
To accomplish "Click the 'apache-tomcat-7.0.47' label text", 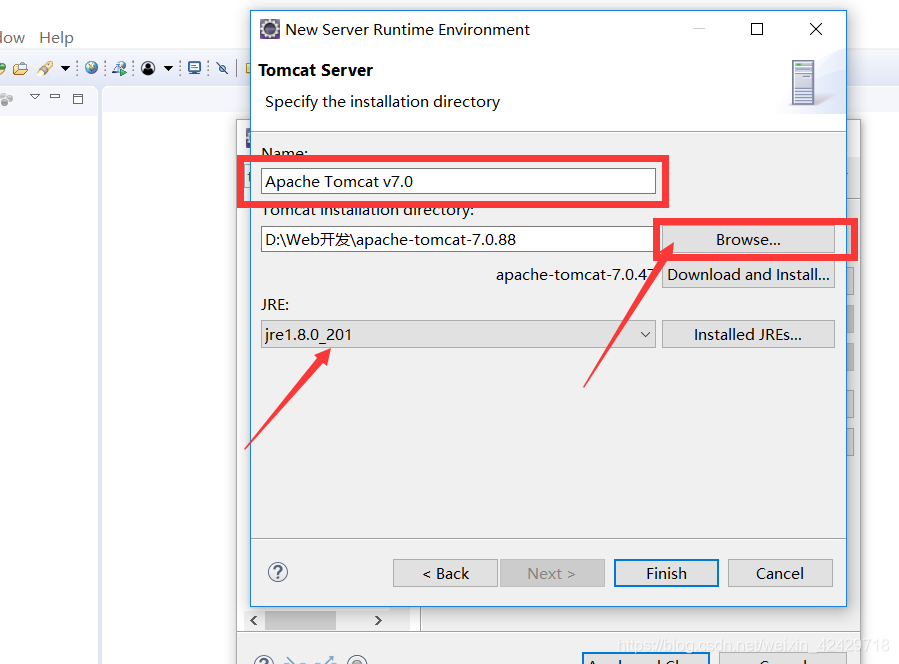I will click(574, 275).
